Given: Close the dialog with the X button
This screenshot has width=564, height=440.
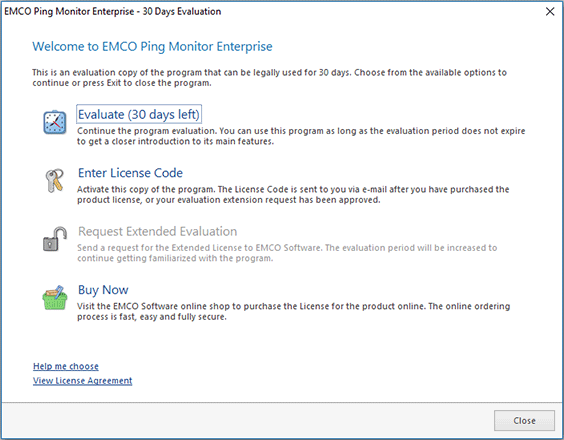Looking at the screenshot, I should (550, 12).
